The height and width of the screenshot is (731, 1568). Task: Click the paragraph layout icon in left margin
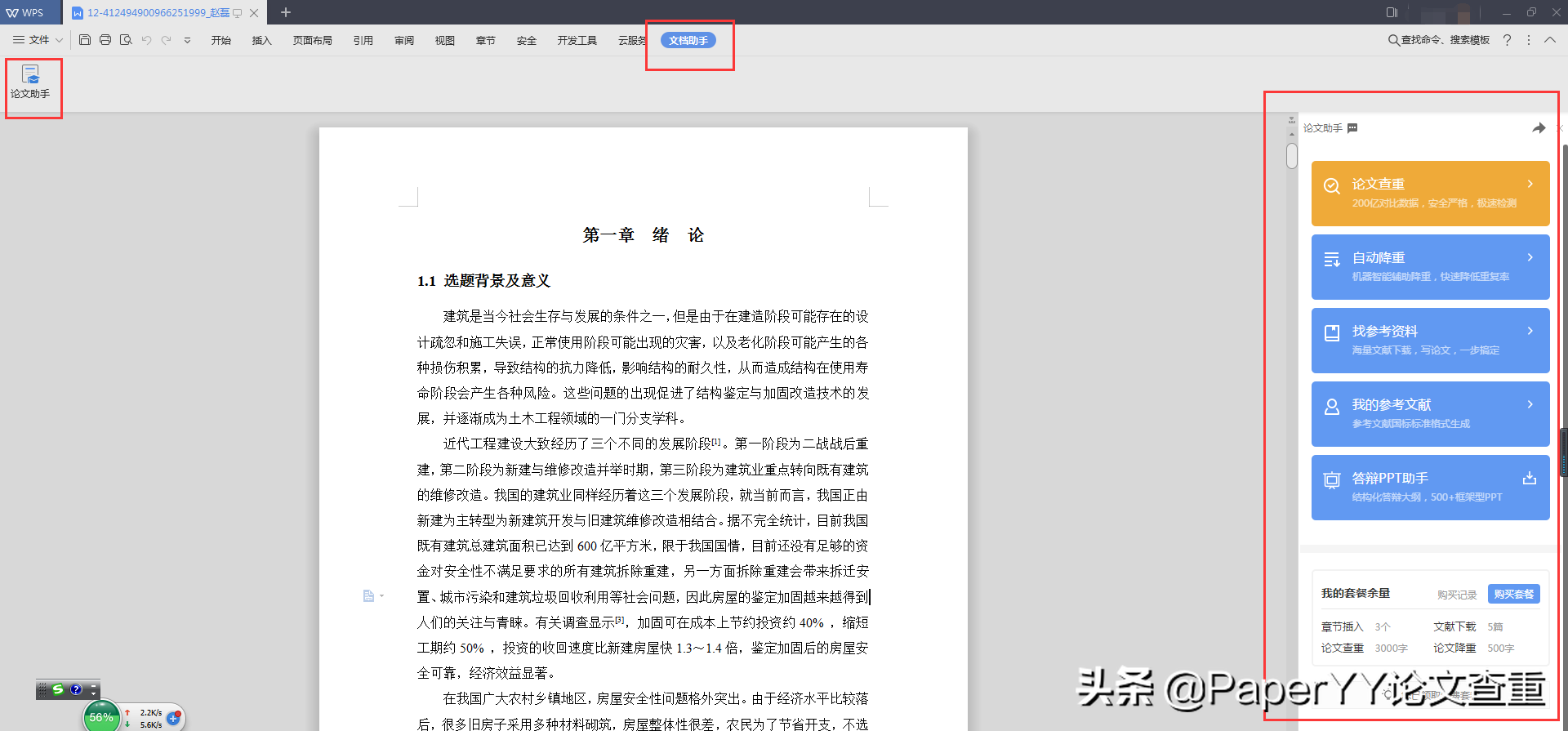pos(369,596)
